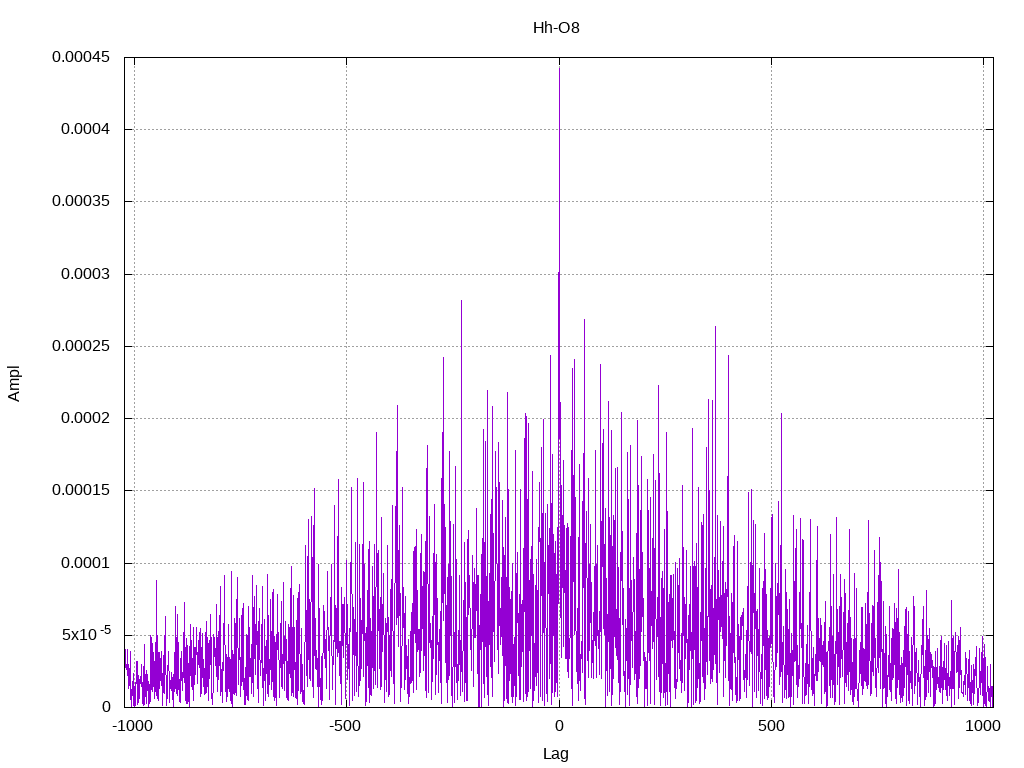1024x768 pixels.
Task: Click y-axis tick label 0.00015
Action: (x=81, y=490)
